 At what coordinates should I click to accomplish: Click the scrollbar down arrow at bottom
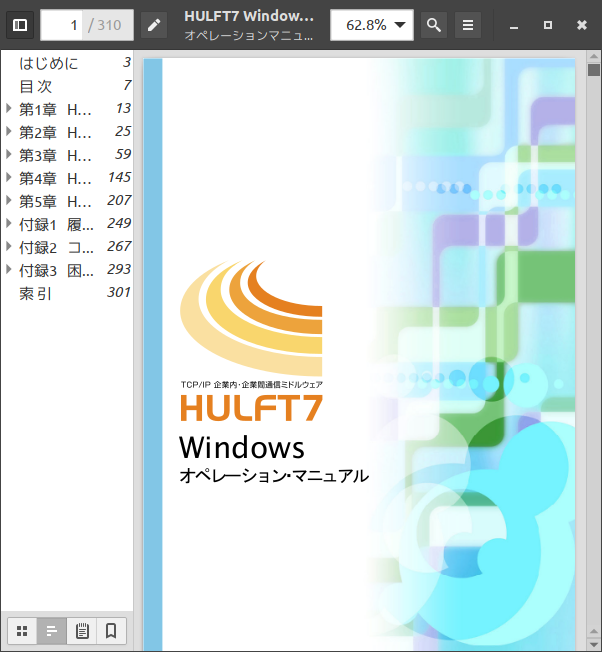pos(594,645)
